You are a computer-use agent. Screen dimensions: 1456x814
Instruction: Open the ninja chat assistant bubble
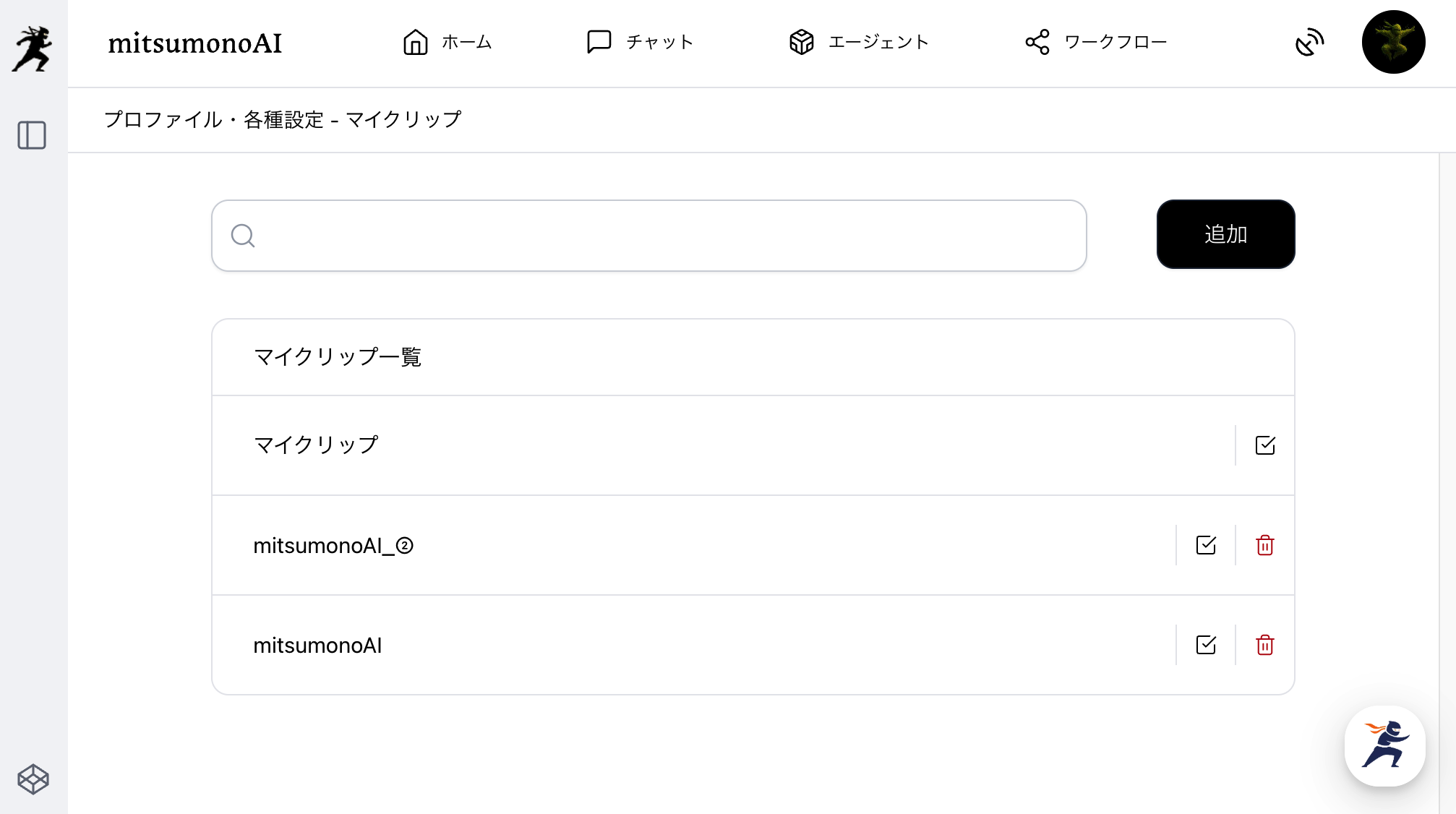[1384, 745]
